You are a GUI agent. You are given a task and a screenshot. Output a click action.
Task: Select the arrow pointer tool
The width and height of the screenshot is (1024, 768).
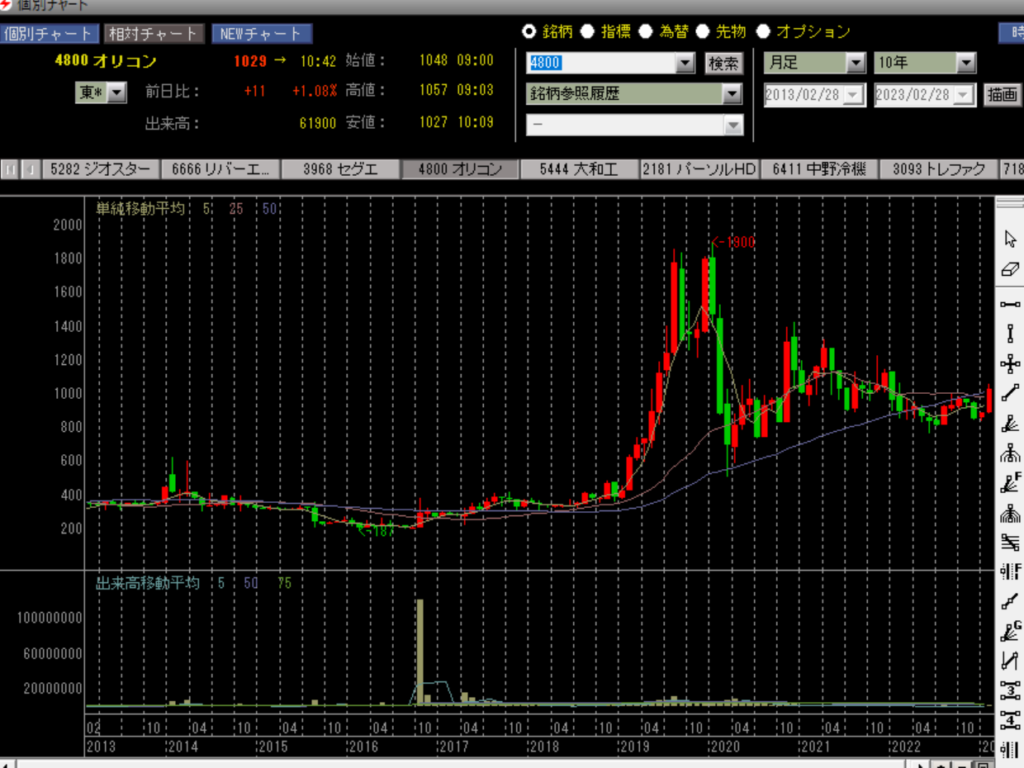(1010, 239)
